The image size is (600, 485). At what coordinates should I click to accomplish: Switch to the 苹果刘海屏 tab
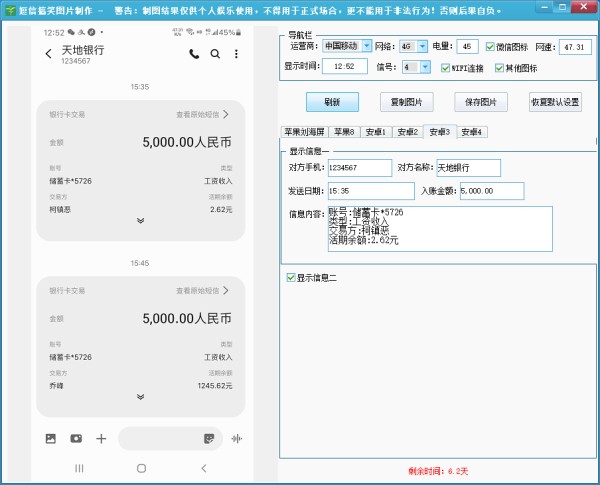[x=305, y=132]
